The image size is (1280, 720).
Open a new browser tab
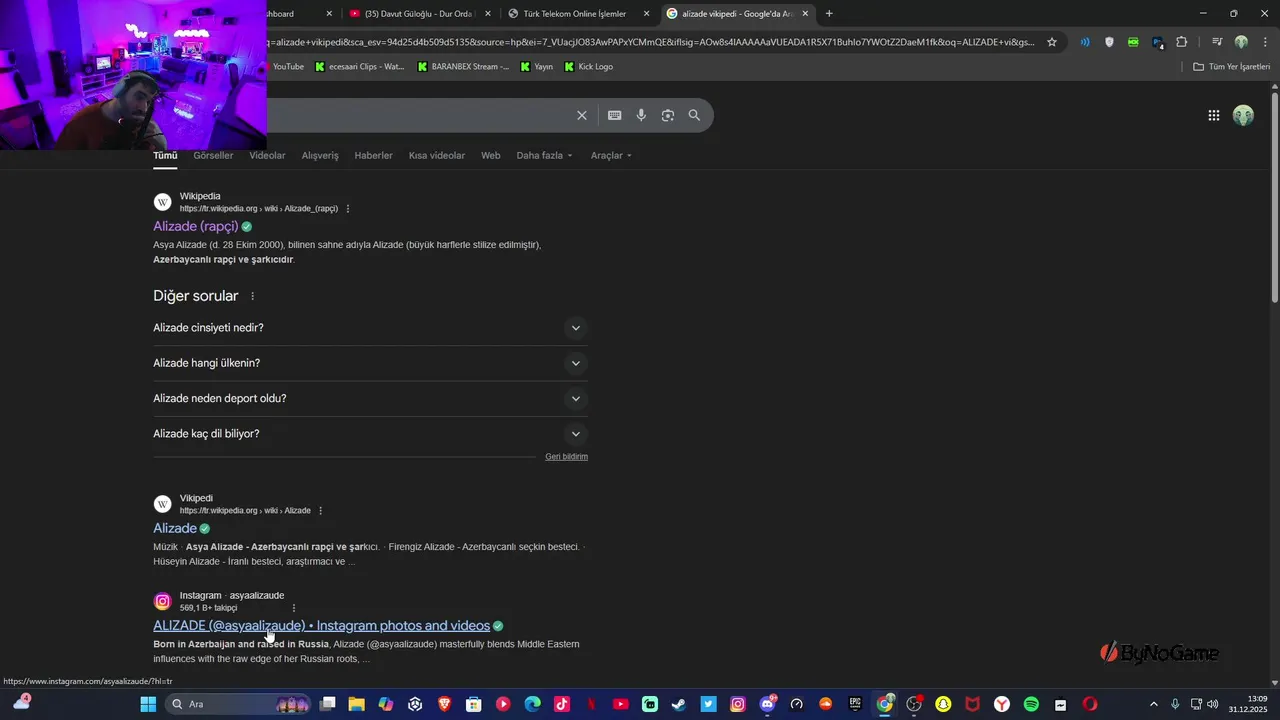point(829,13)
